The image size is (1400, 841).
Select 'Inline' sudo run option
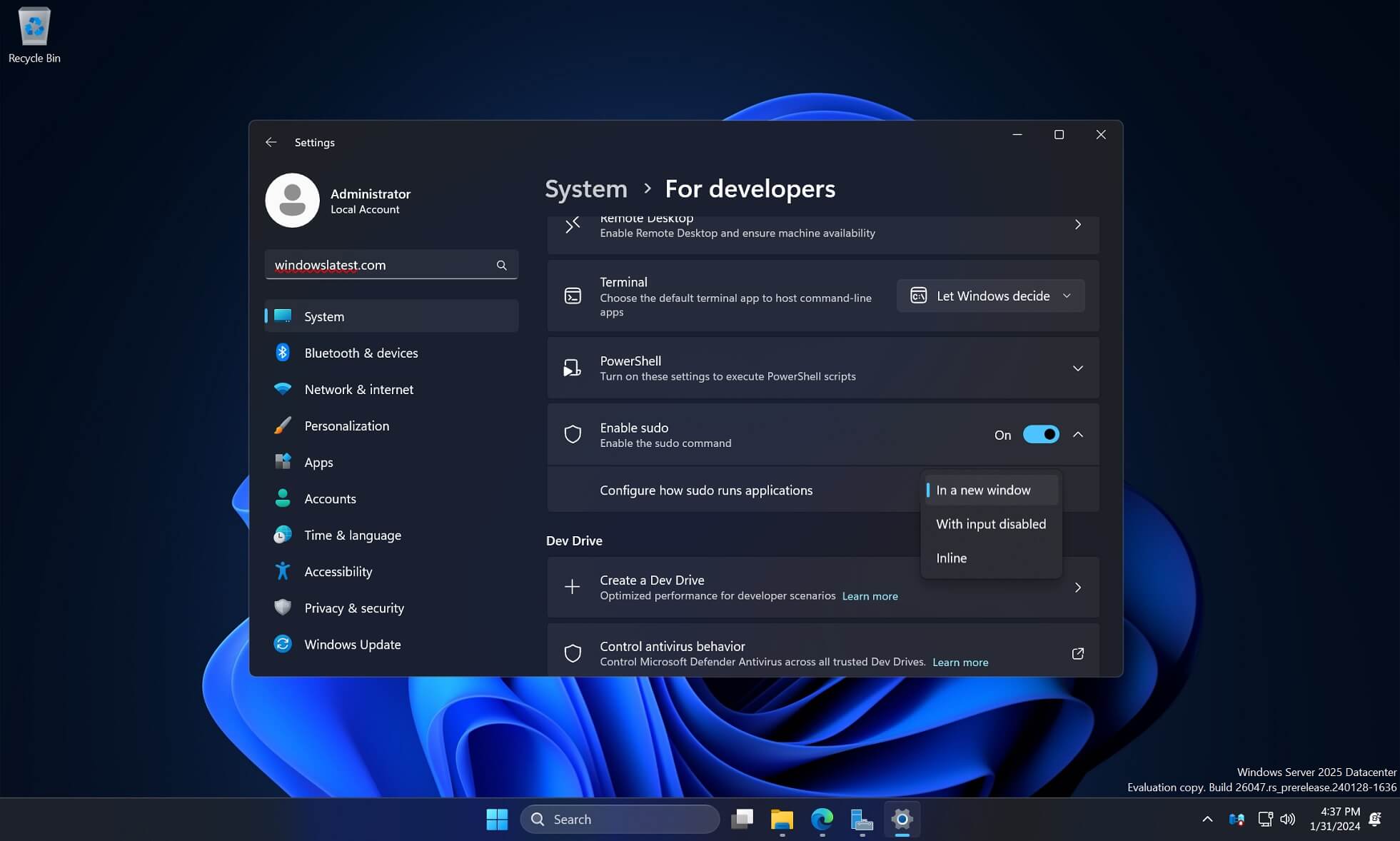[951, 557]
